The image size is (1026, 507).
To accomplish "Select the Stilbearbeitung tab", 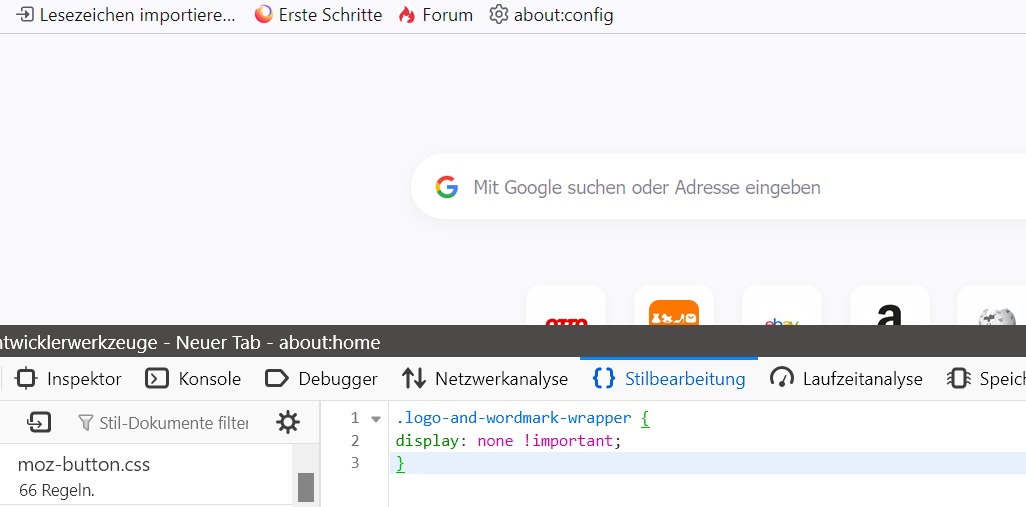I will click(x=669, y=379).
